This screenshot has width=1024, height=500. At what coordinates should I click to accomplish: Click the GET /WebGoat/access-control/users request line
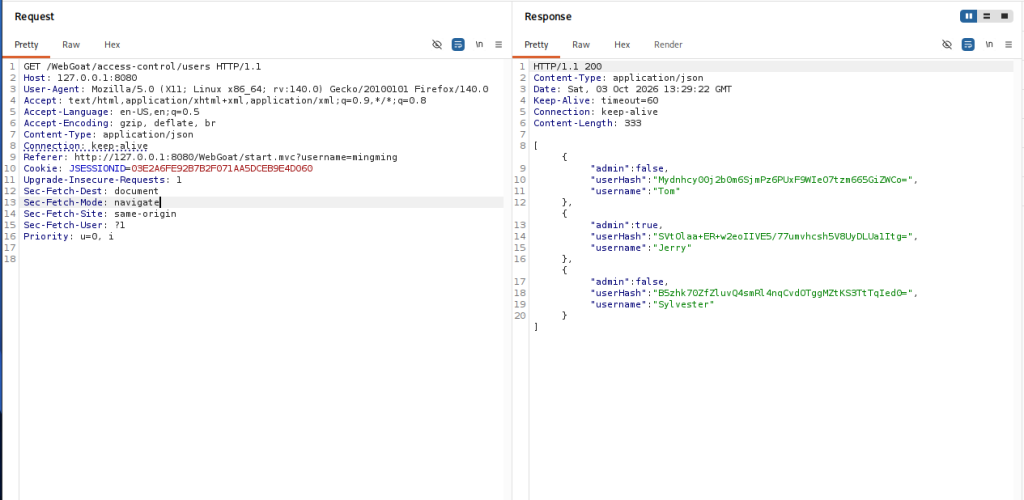pyautogui.click(x=143, y=67)
